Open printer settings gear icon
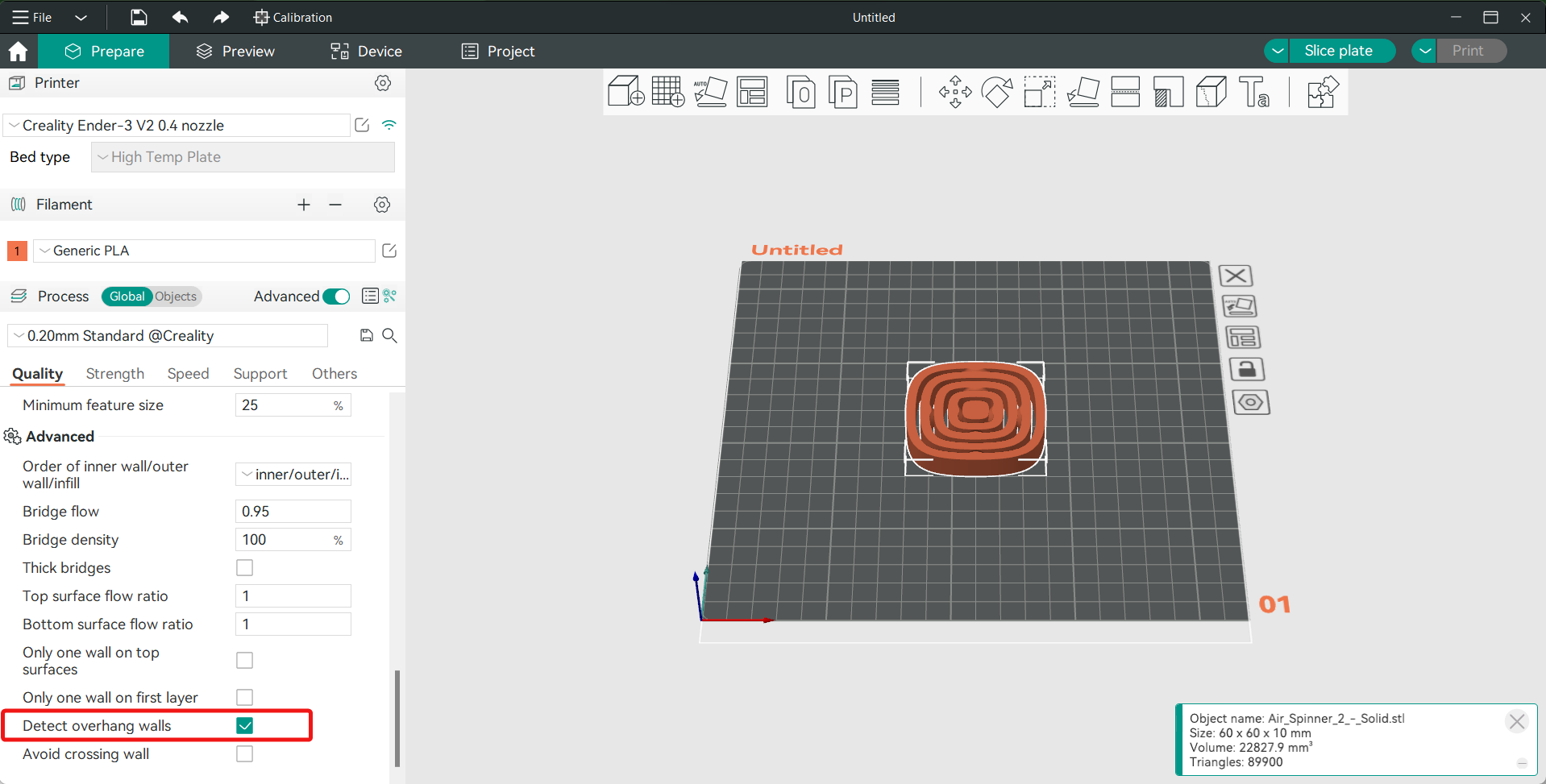The height and width of the screenshot is (784, 1546). (x=383, y=83)
